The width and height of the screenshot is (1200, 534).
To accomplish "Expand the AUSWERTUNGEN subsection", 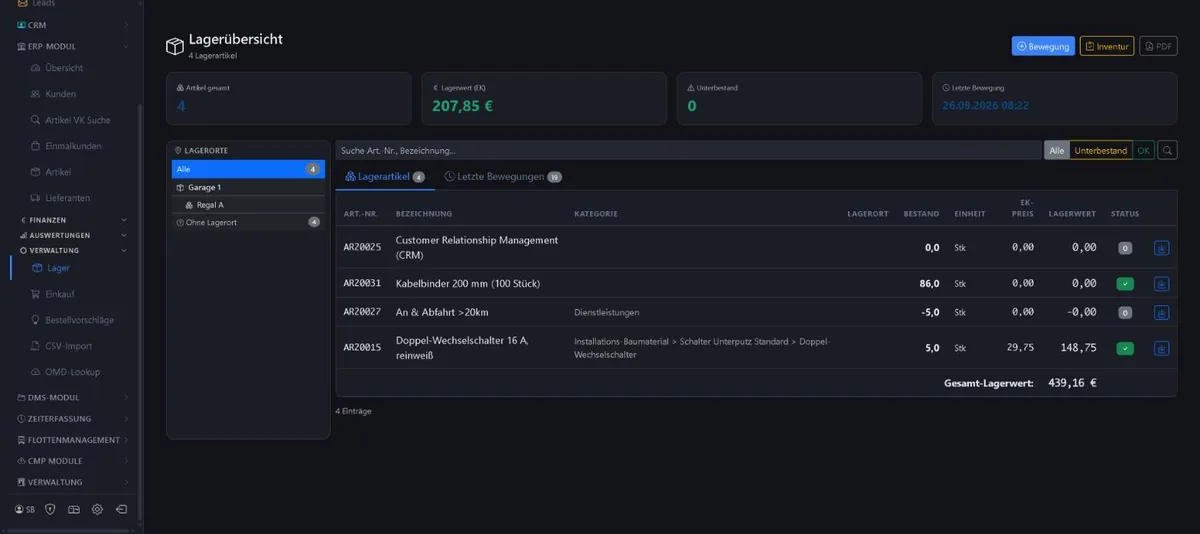I will [x=74, y=235].
